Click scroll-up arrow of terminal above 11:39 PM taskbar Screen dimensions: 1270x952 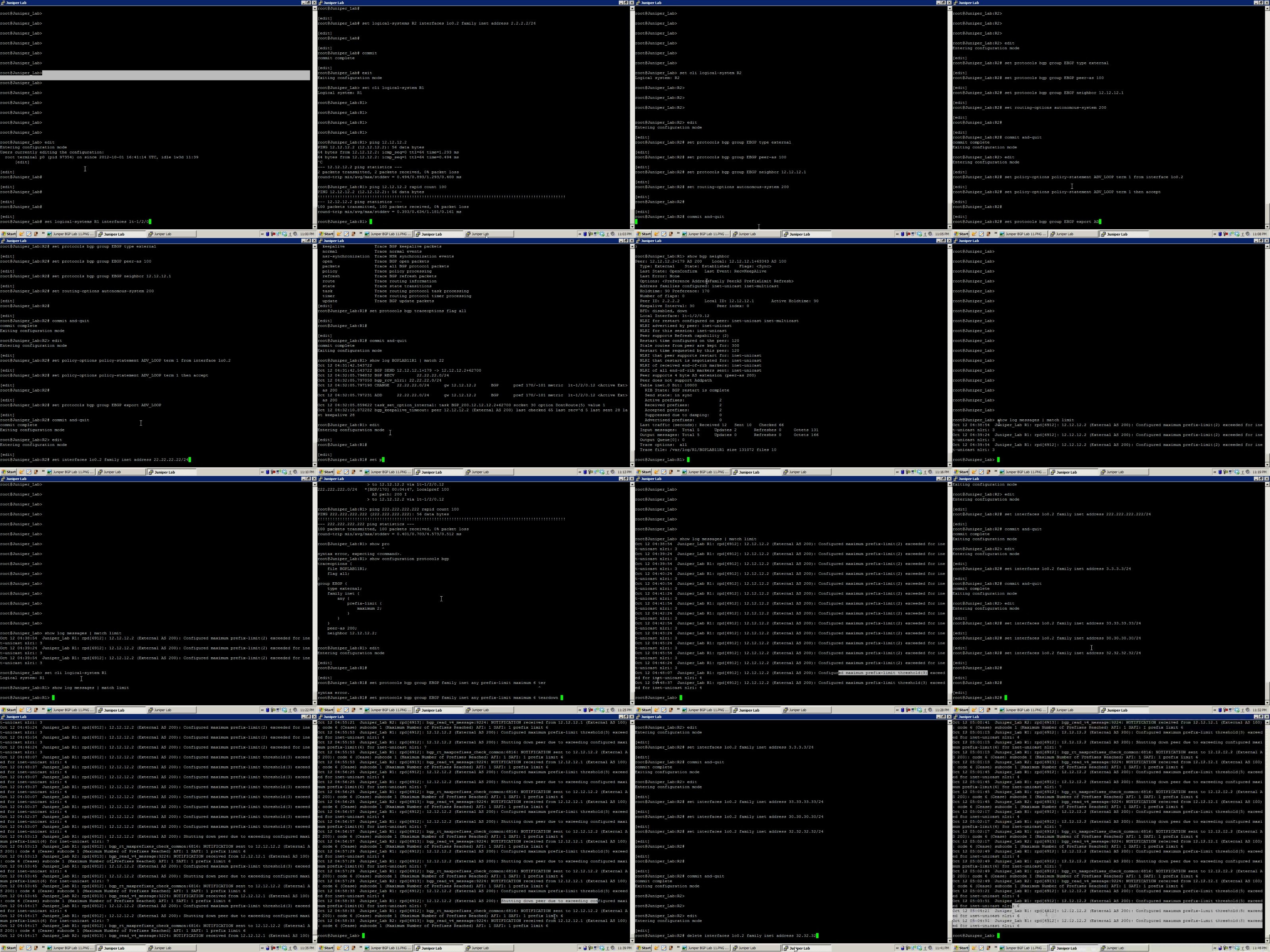[x=632, y=722]
